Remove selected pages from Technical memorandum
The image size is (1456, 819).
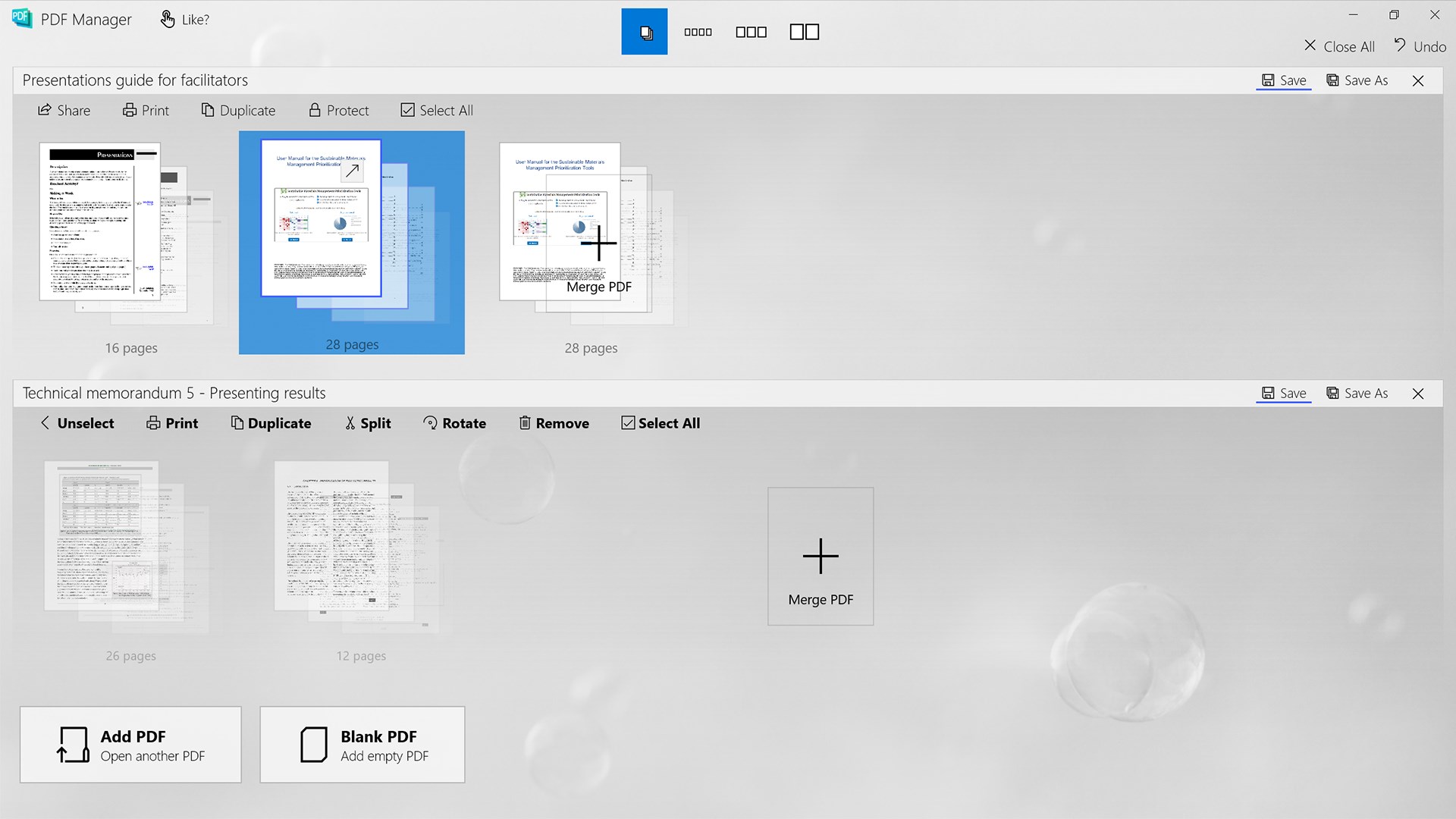point(554,423)
